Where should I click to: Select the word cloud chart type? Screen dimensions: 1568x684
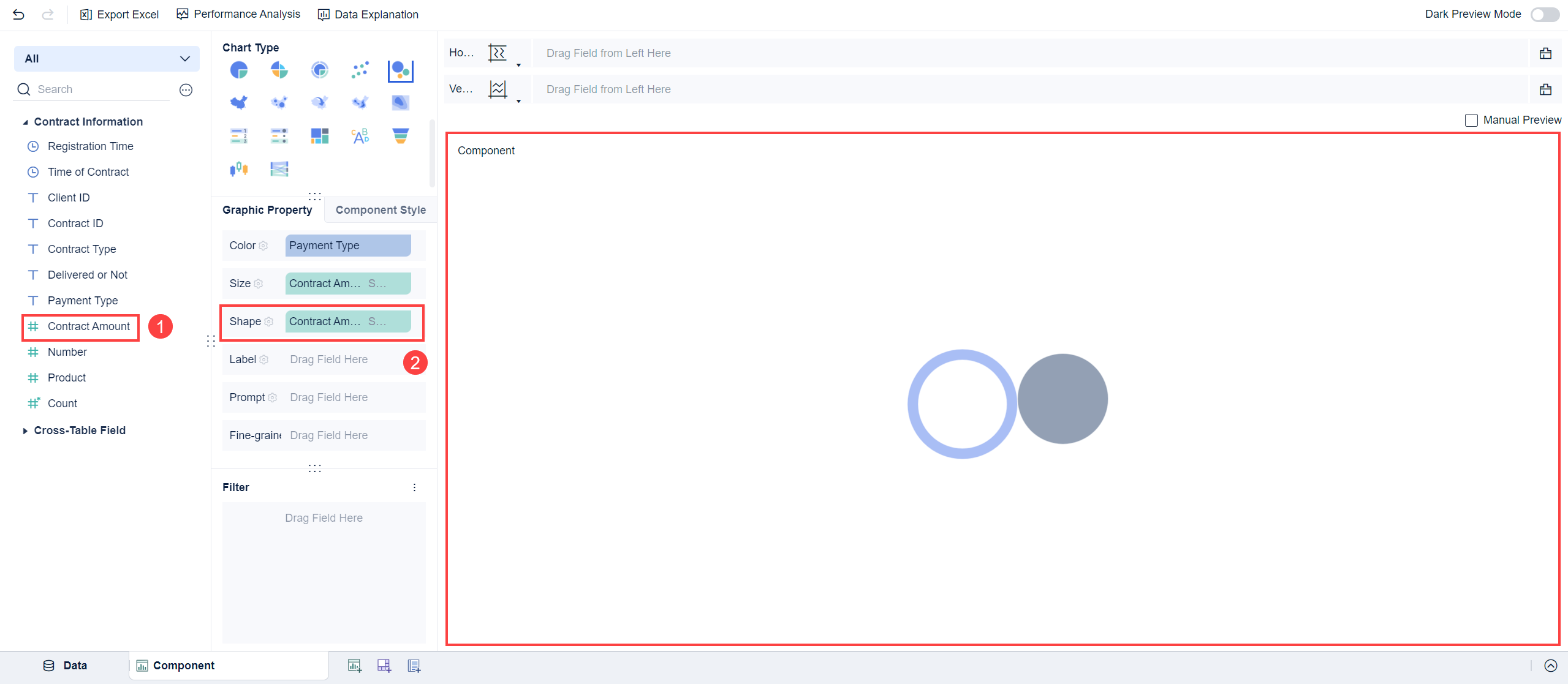[x=360, y=135]
